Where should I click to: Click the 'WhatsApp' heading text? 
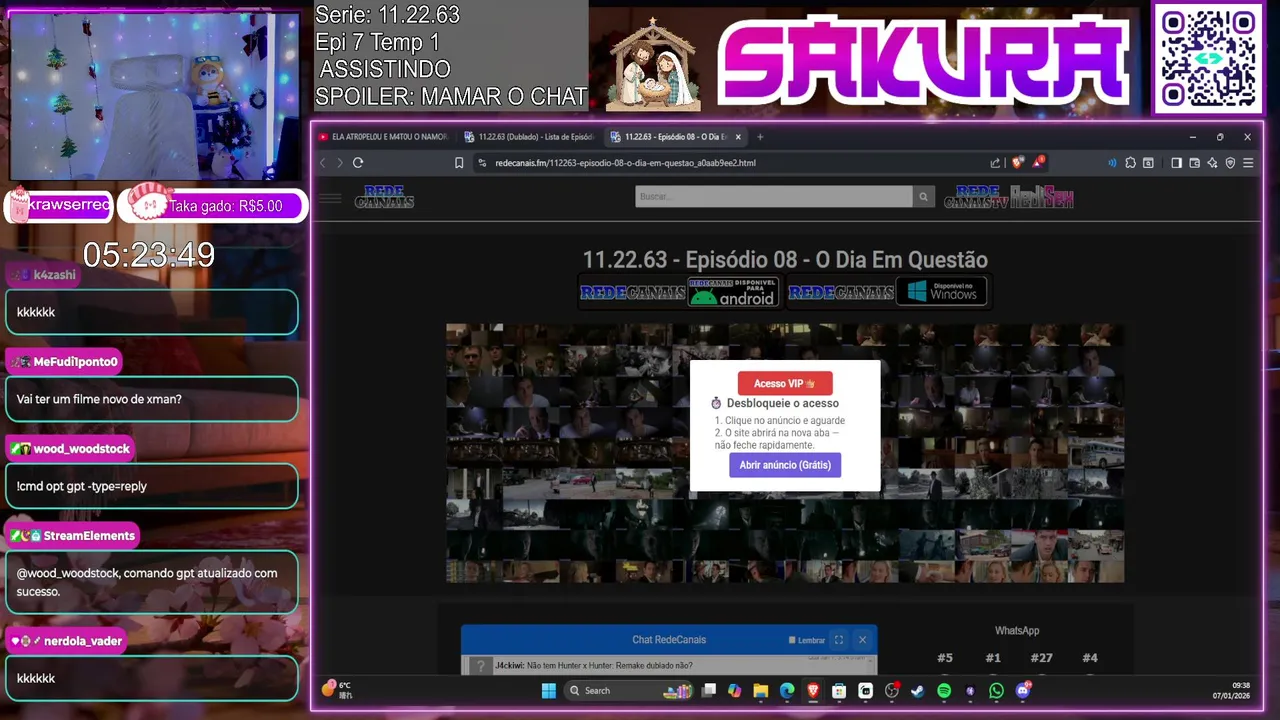click(x=1017, y=631)
